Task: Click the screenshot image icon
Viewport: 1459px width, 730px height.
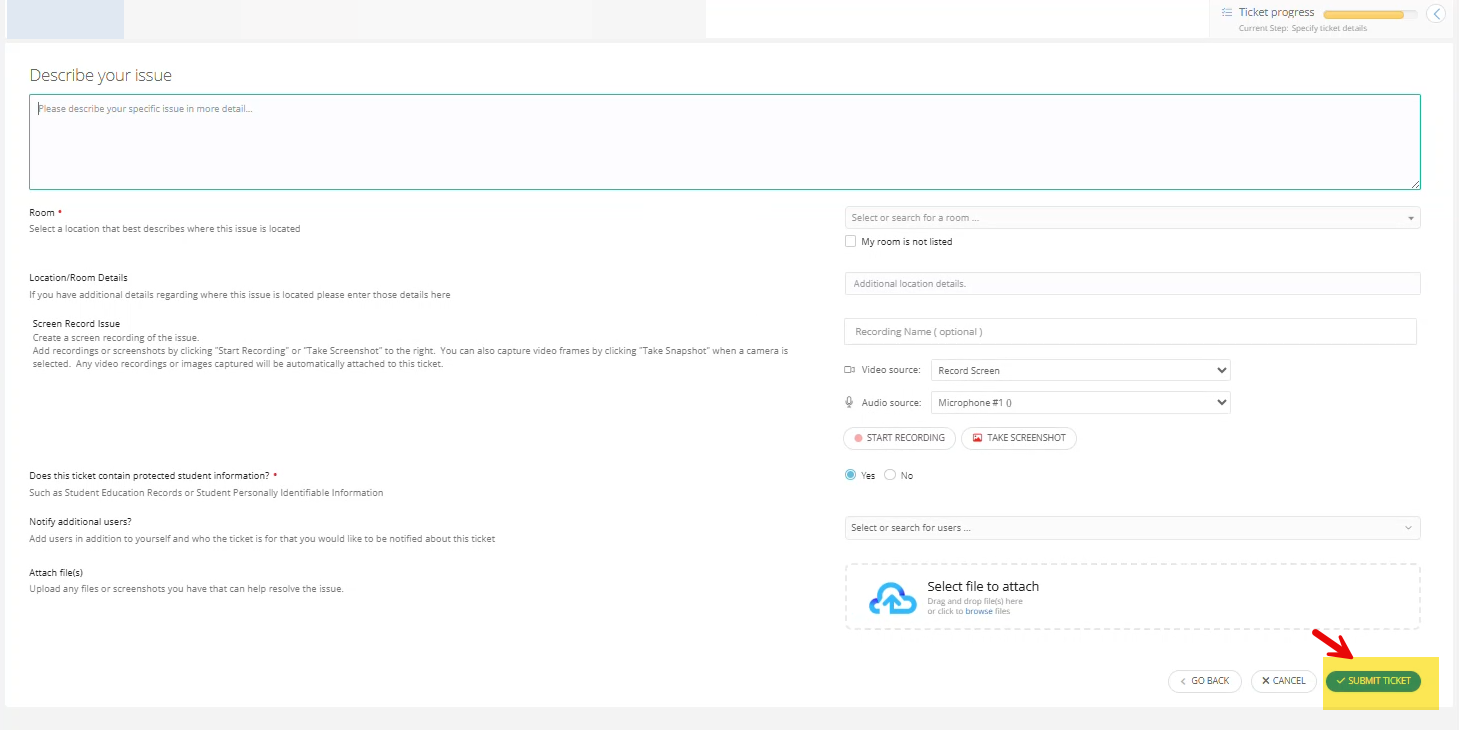Action: pos(977,438)
